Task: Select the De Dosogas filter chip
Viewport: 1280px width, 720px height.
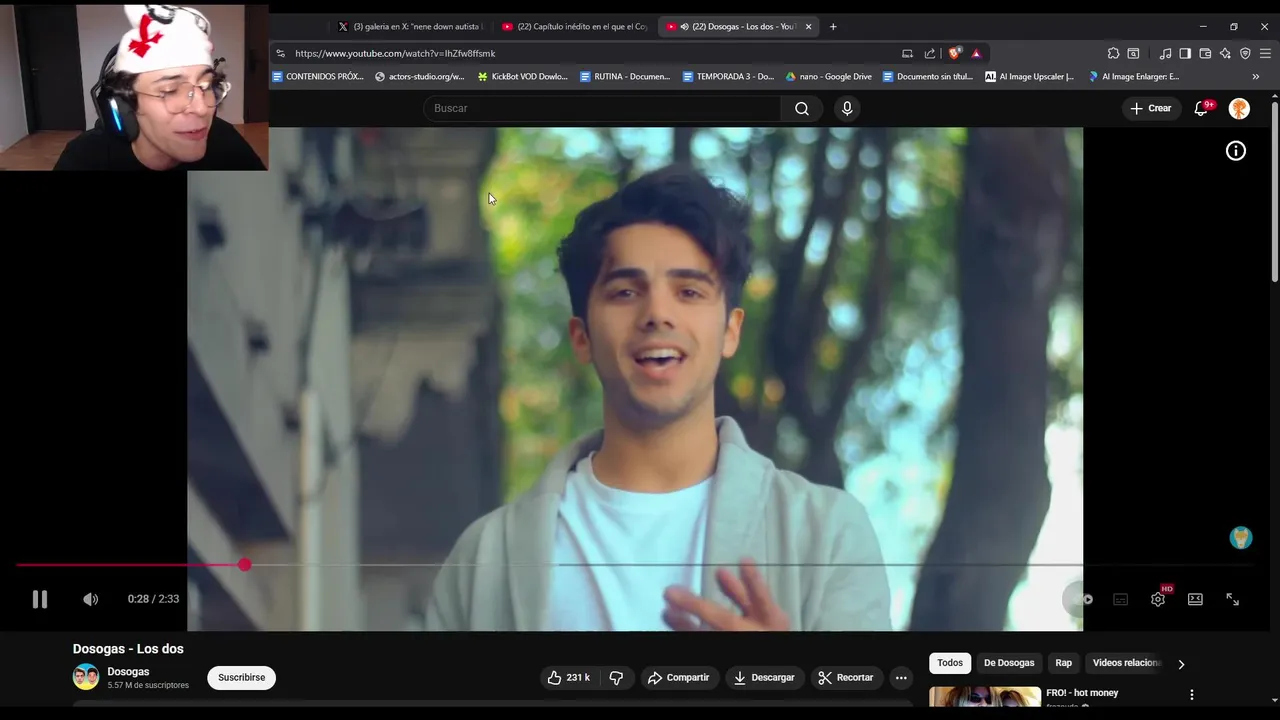Action: (1009, 663)
